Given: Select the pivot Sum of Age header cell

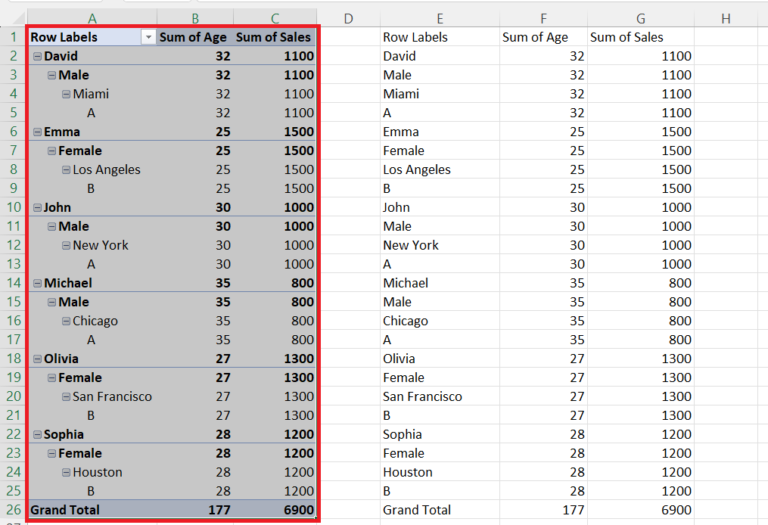Looking at the screenshot, I should [x=194, y=37].
